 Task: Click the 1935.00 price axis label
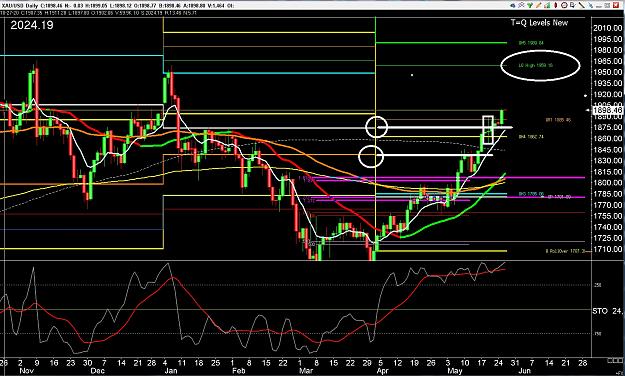pyautogui.click(x=607, y=83)
